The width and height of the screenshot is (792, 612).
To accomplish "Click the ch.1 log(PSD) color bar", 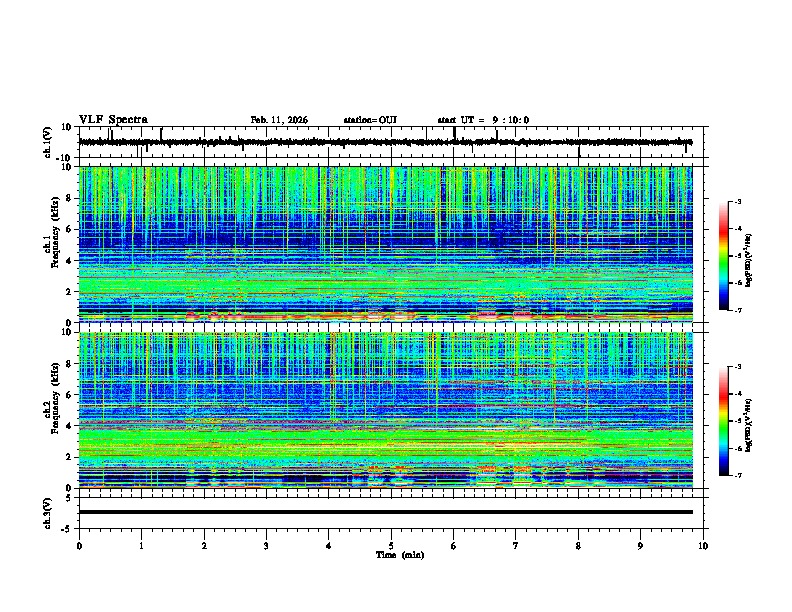I will pos(724,256).
